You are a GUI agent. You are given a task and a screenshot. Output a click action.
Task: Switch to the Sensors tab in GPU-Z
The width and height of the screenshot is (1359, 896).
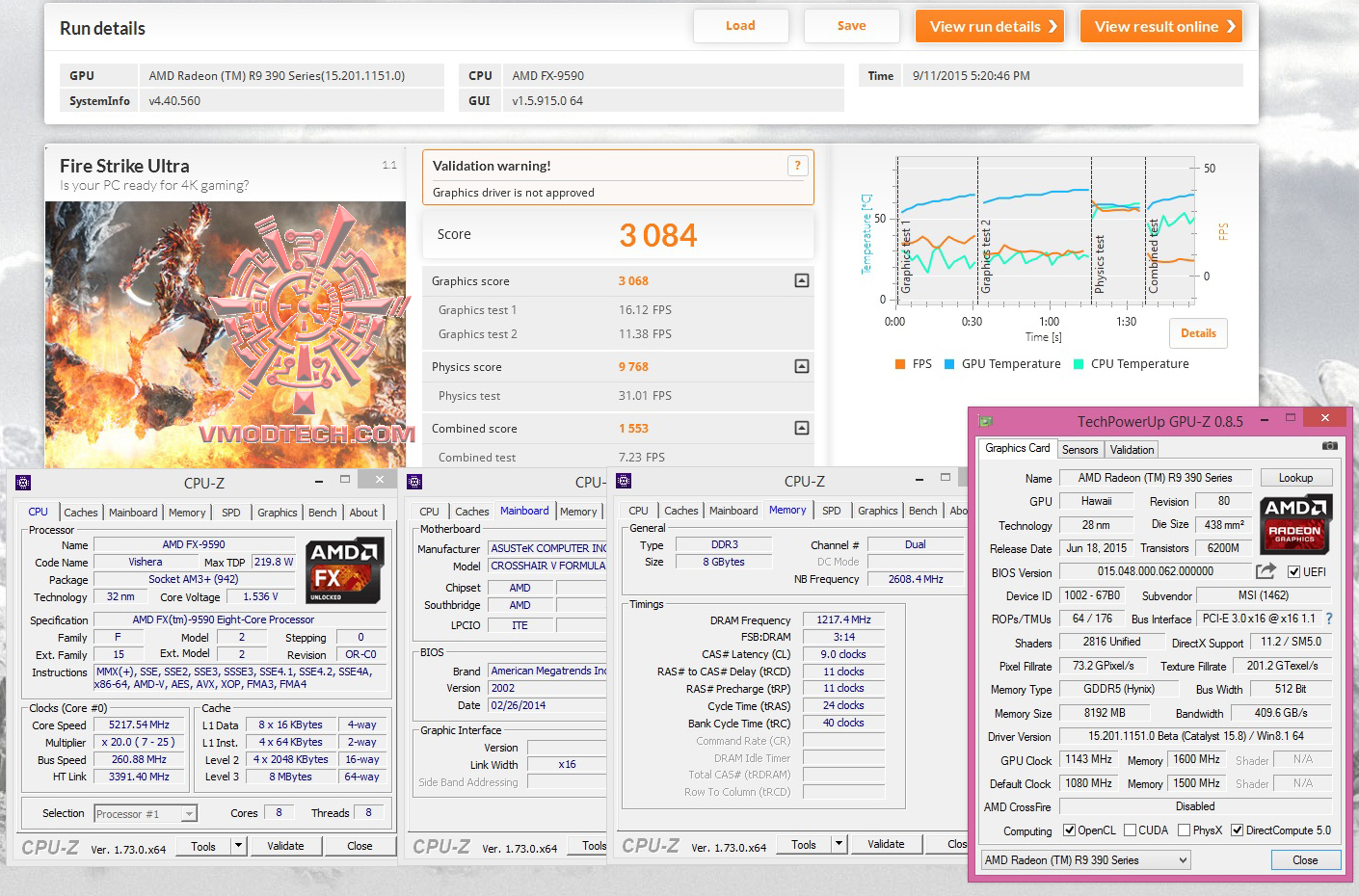pos(1079,450)
